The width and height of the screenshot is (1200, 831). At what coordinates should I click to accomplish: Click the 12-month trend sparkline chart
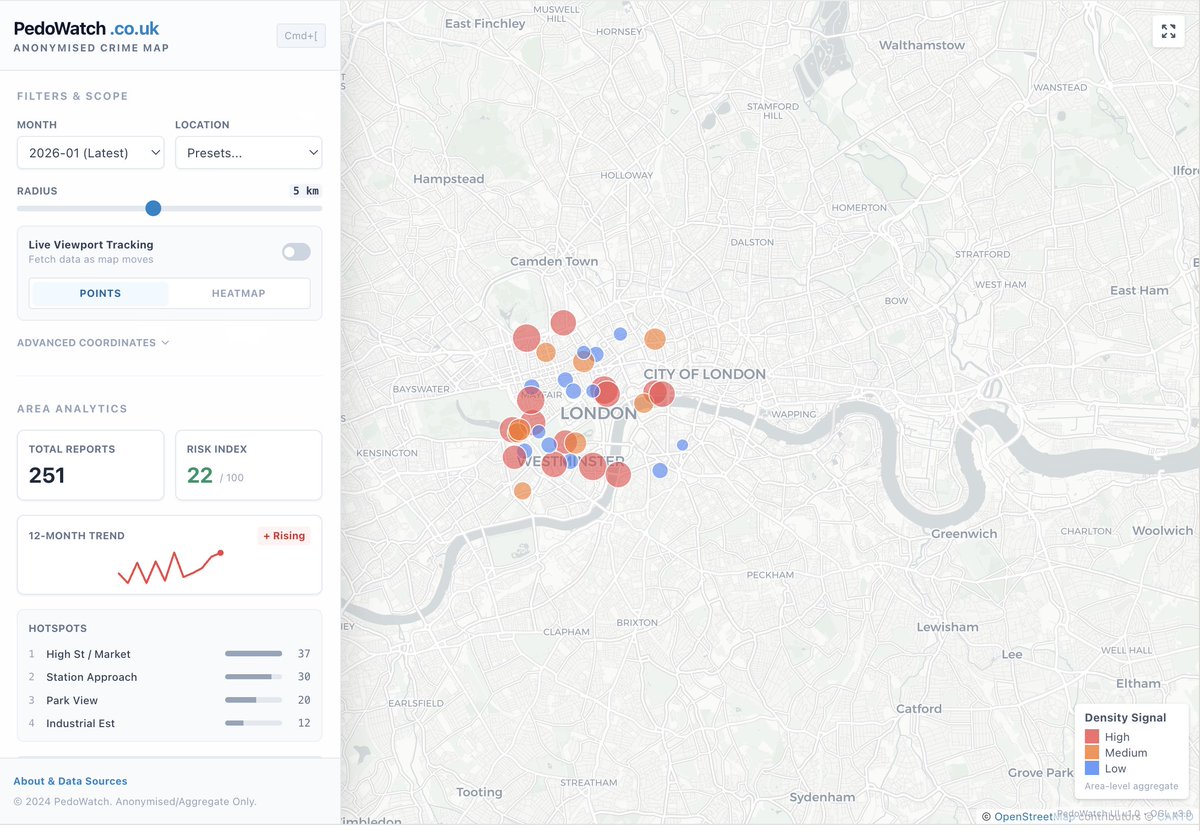click(x=170, y=567)
